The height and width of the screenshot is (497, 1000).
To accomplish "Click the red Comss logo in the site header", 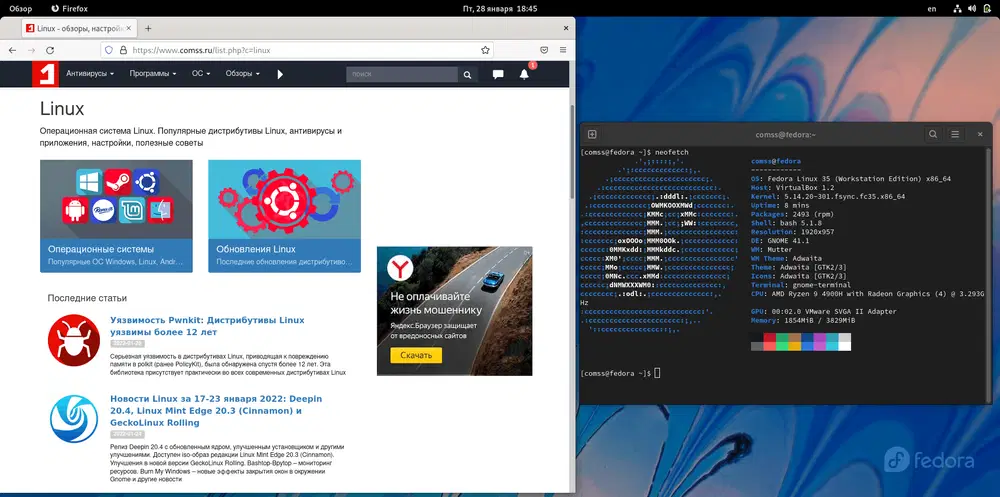I will (x=45, y=74).
